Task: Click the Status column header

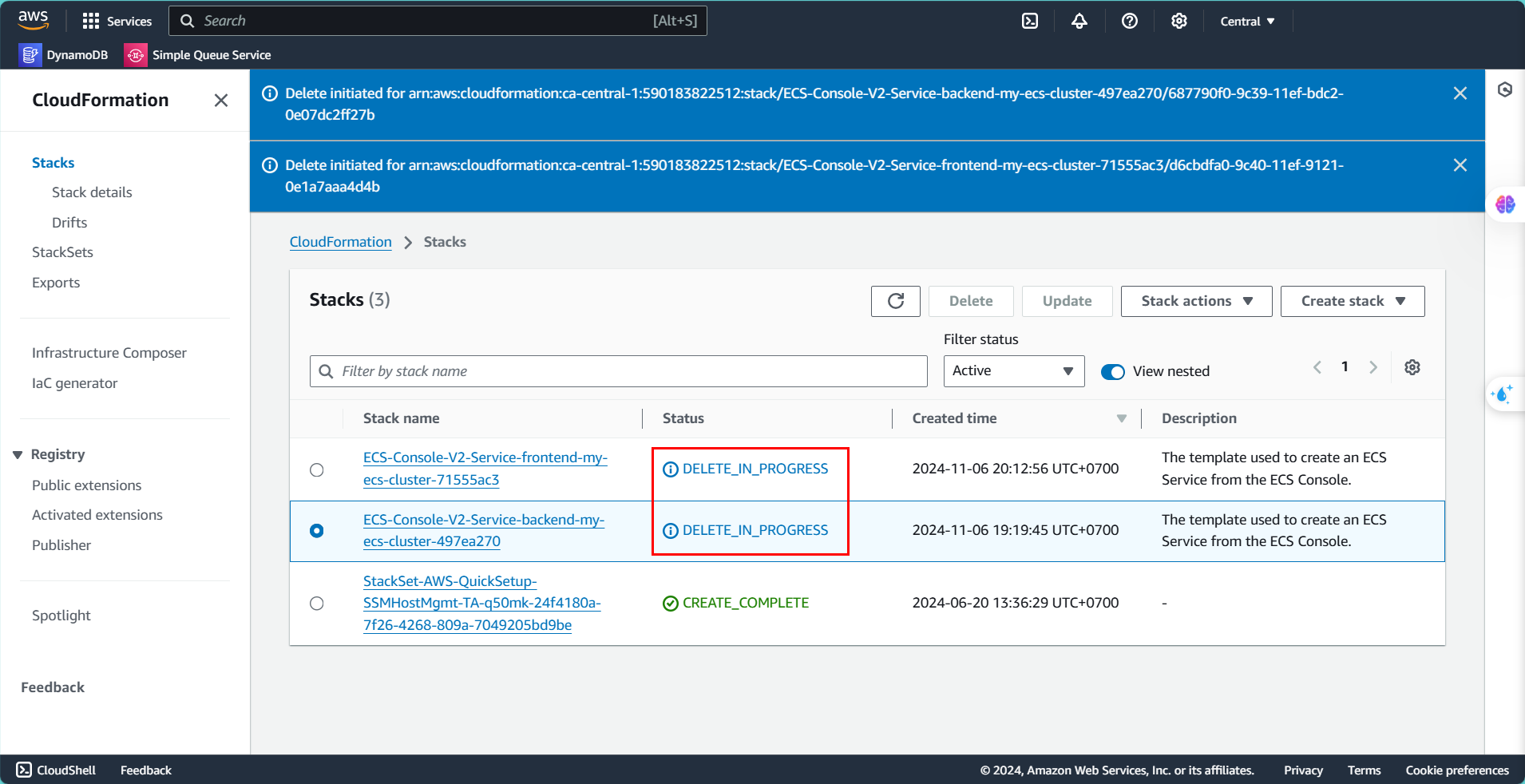Action: point(683,418)
